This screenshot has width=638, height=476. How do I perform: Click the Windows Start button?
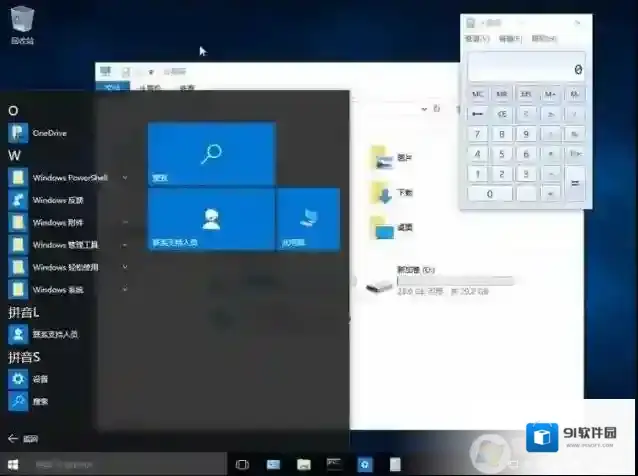click(x=13, y=464)
